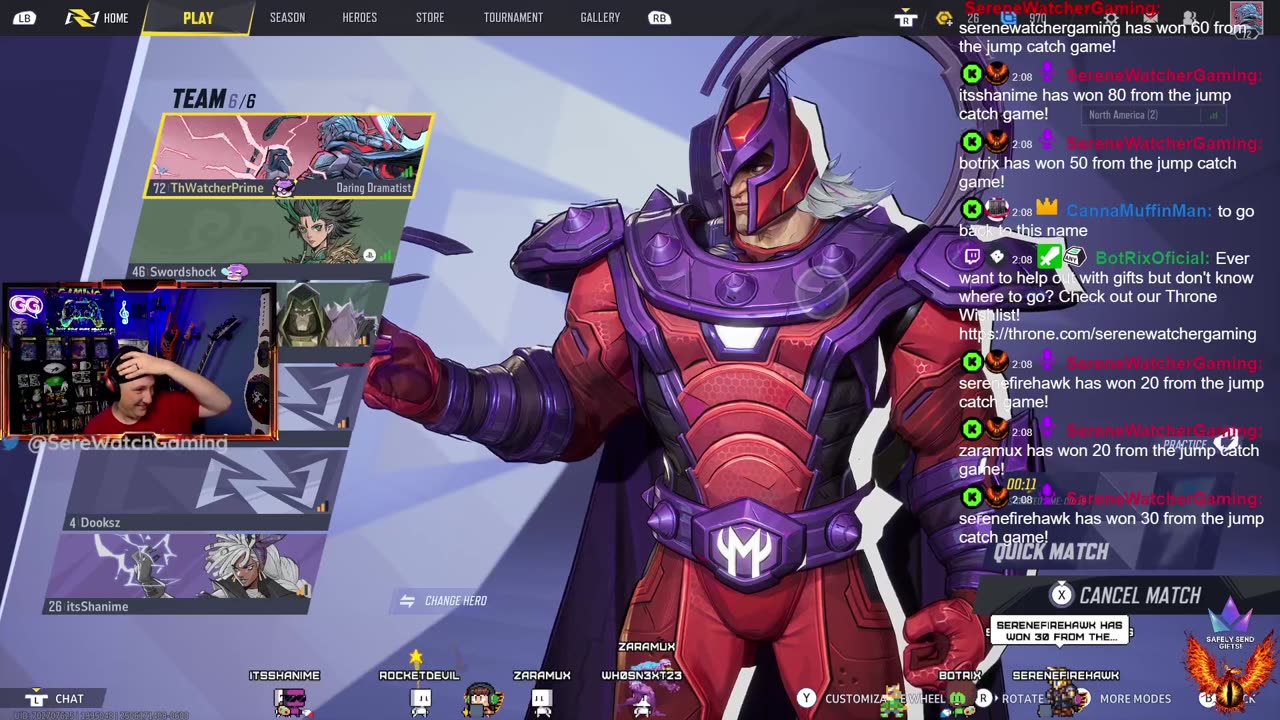
Task: Click the QUICK MATCH mode label
Action: tap(1051, 551)
